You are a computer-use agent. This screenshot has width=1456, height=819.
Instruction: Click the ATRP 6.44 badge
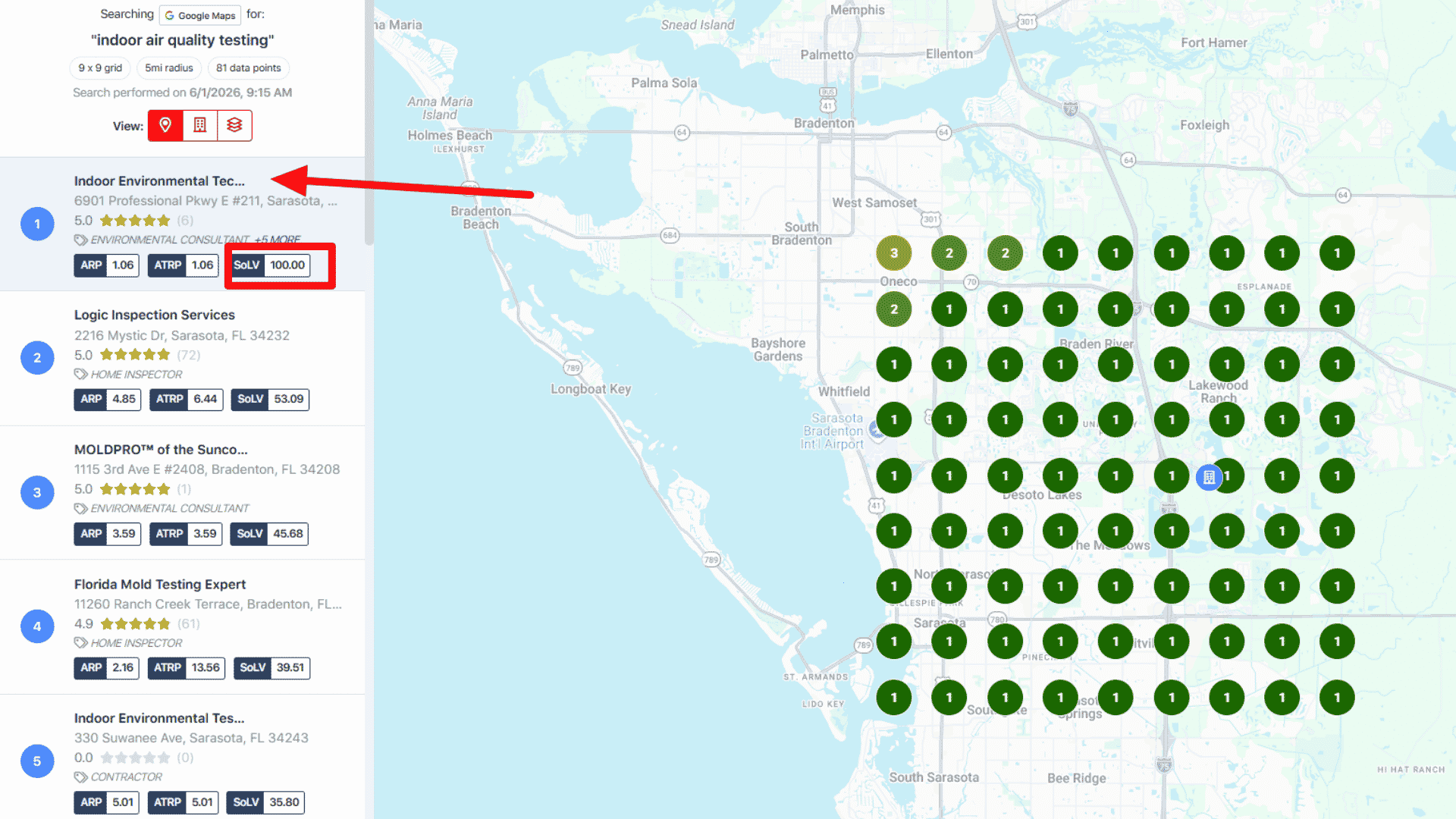(x=187, y=399)
